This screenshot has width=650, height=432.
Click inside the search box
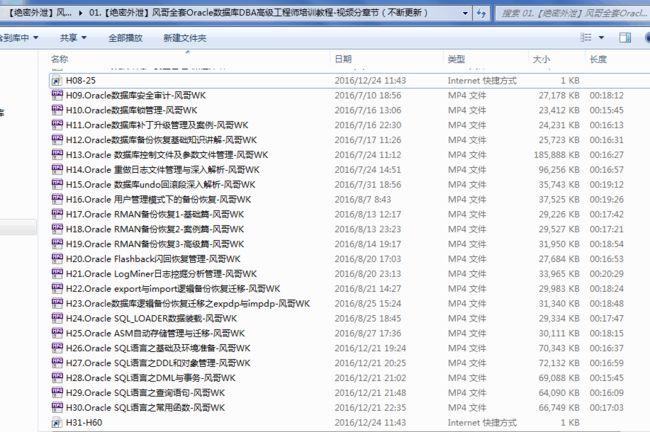(573, 13)
